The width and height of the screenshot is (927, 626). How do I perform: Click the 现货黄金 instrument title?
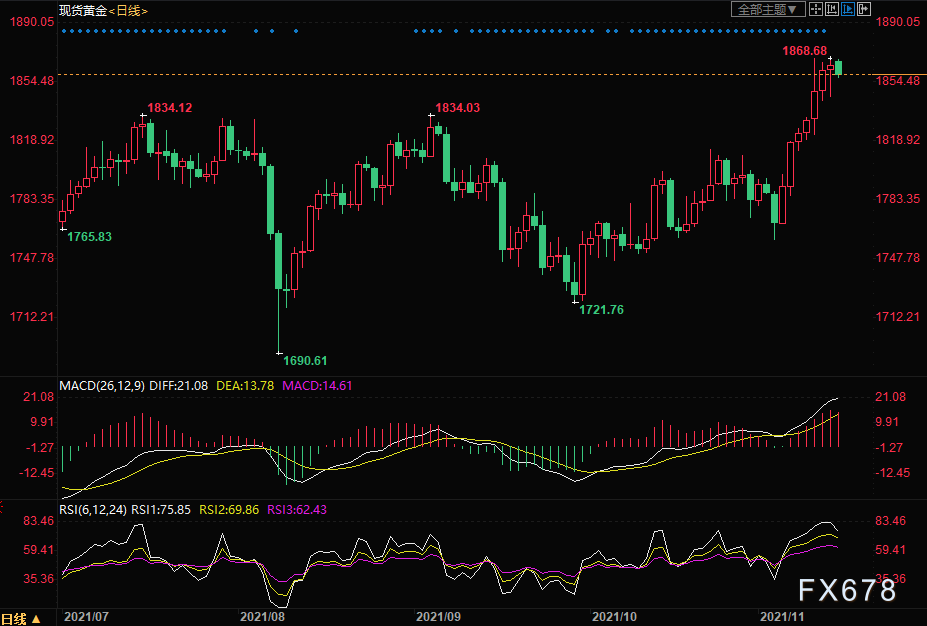pos(83,11)
